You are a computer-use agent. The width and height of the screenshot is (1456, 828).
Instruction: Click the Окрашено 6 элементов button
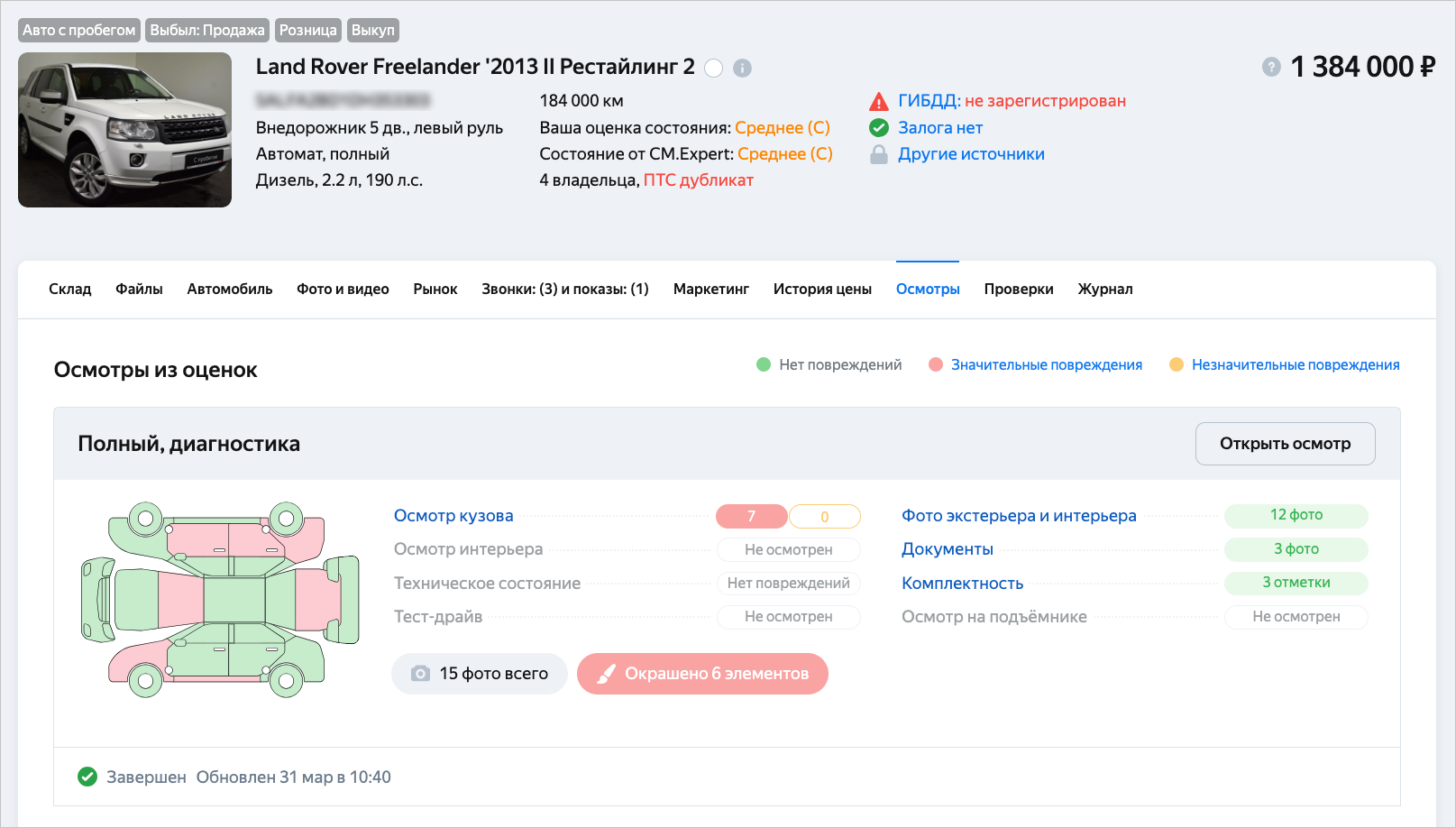pos(702,674)
